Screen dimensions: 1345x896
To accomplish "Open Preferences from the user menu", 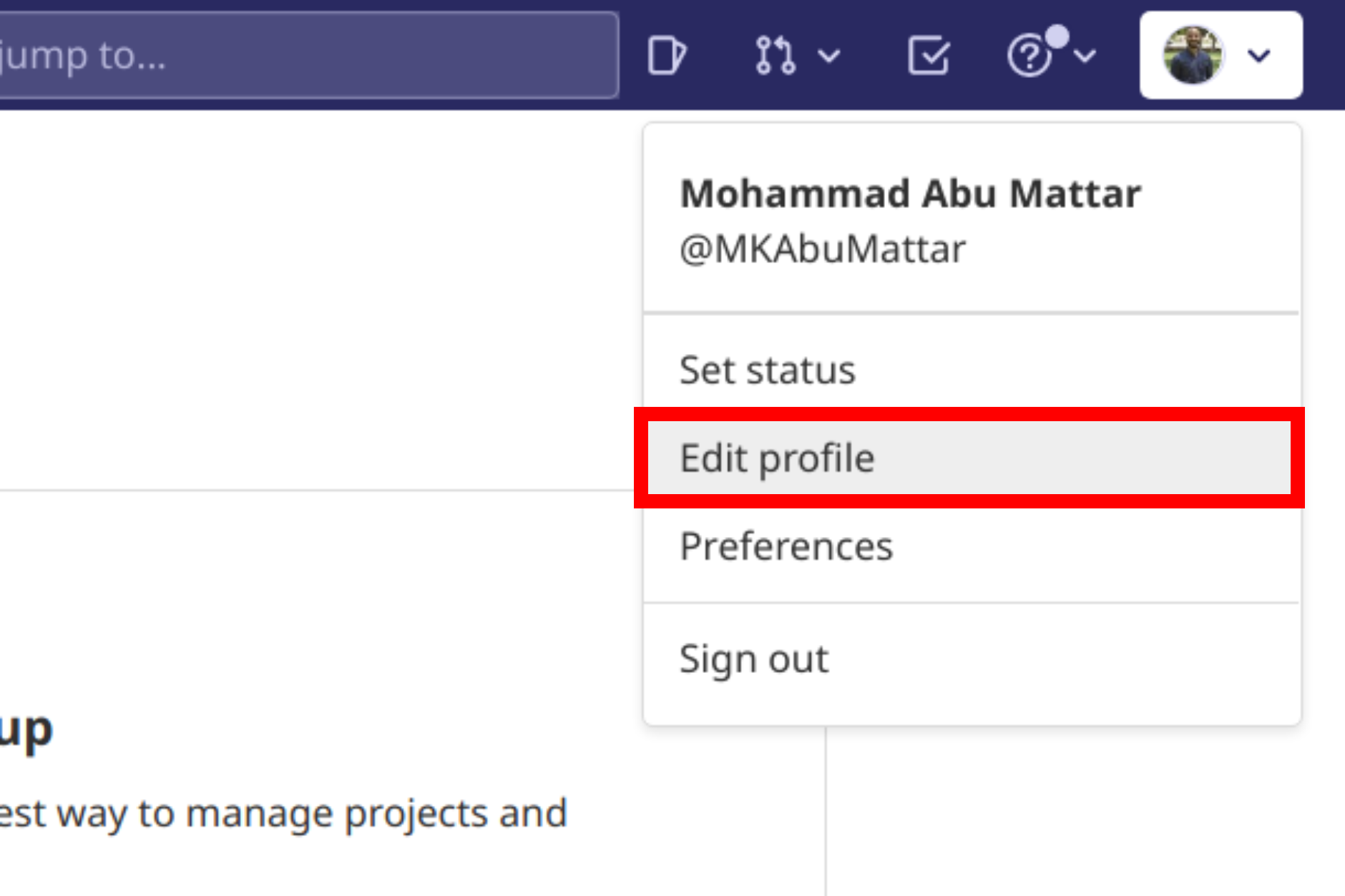I will pyautogui.click(x=786, y=546).
